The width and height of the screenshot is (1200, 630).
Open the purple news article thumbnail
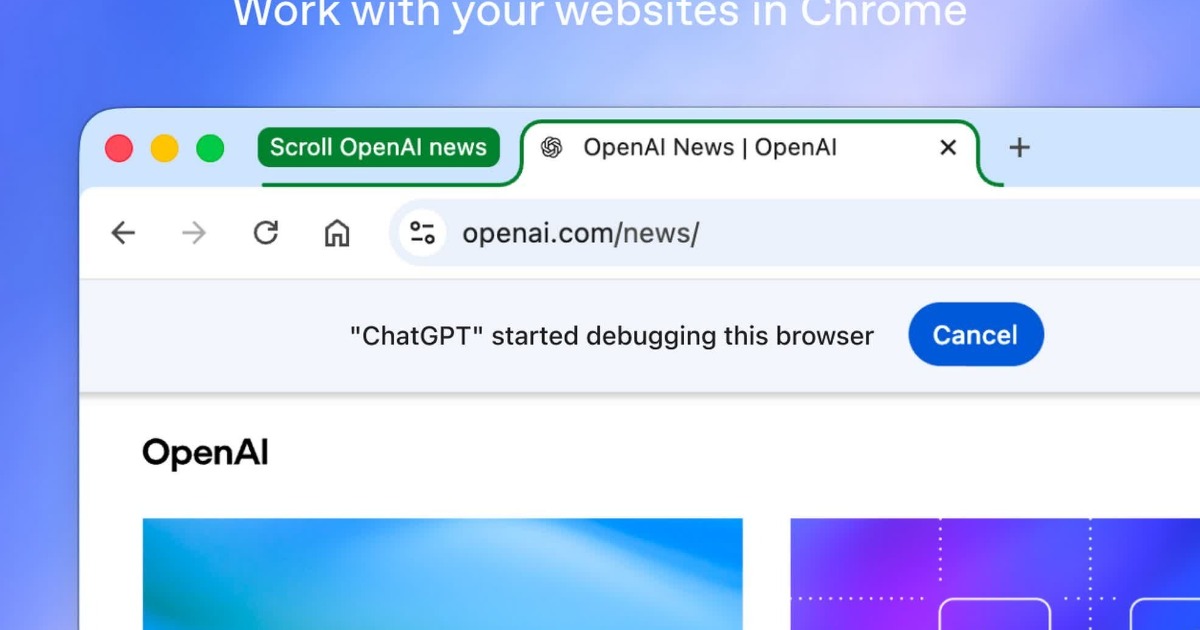pyautogui.click(x=995, y=574)
